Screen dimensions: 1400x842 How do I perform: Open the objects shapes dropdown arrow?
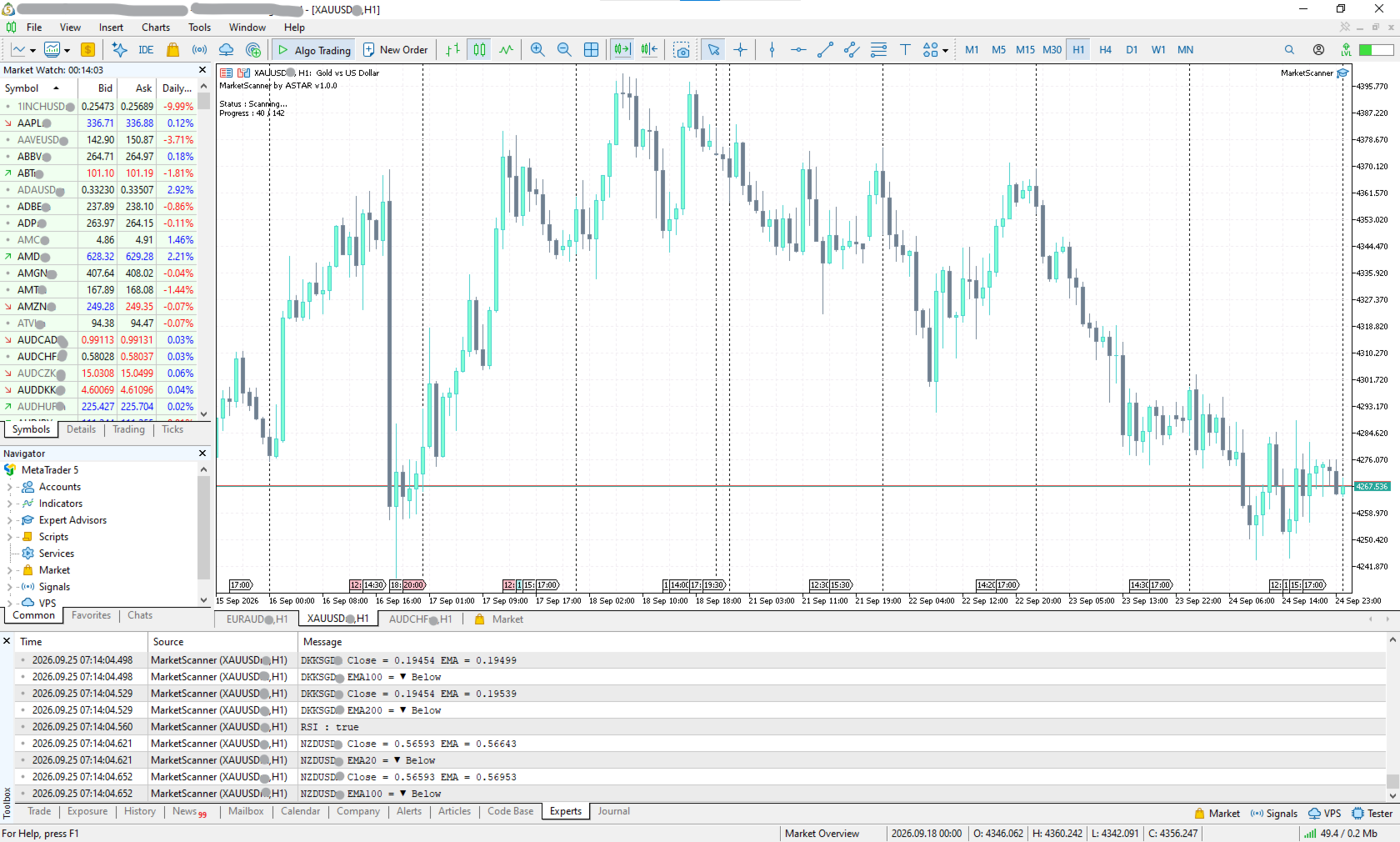click(x=945, y=51)
